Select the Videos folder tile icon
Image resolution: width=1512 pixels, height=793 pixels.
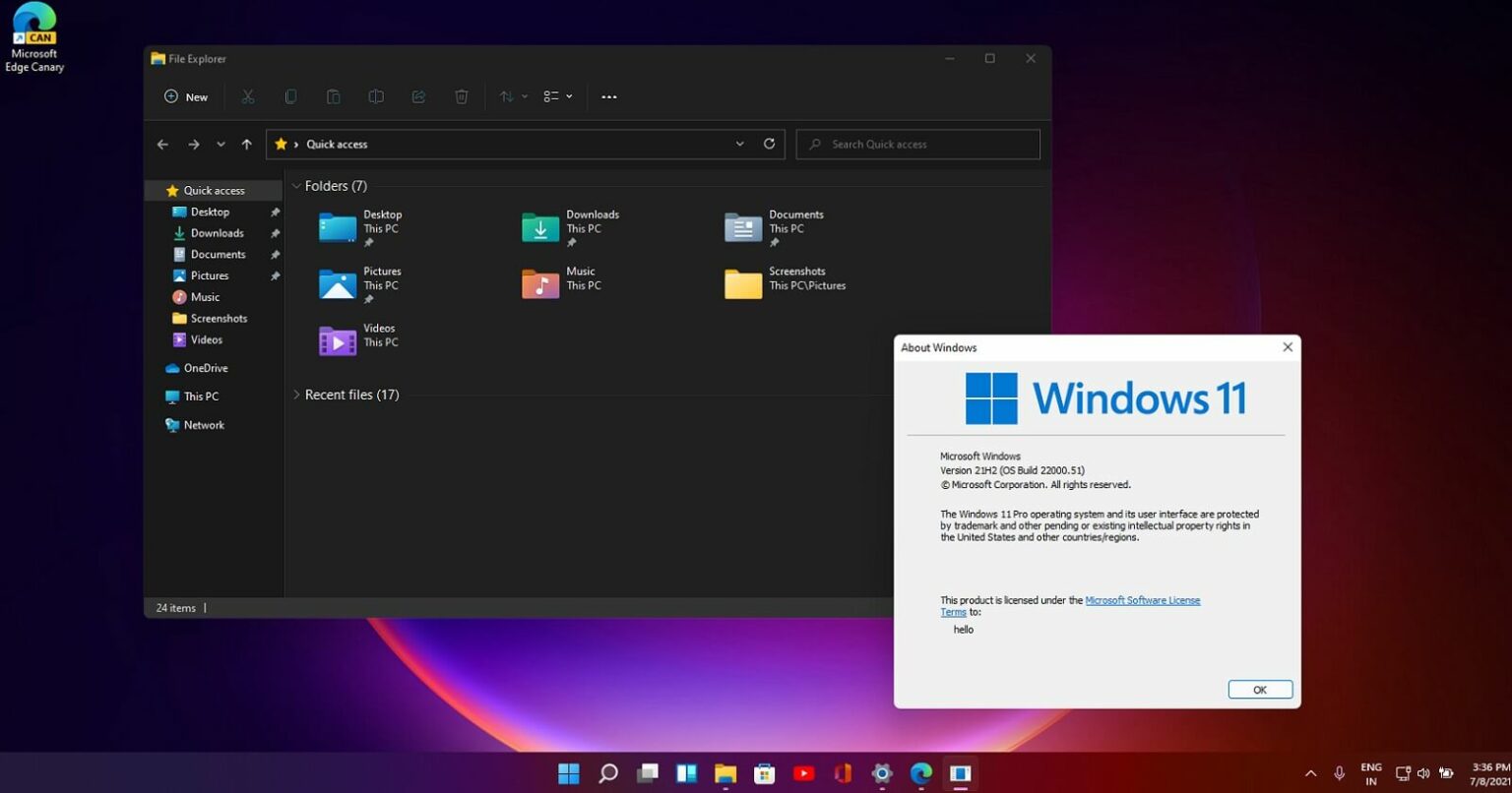coord(338,341)
